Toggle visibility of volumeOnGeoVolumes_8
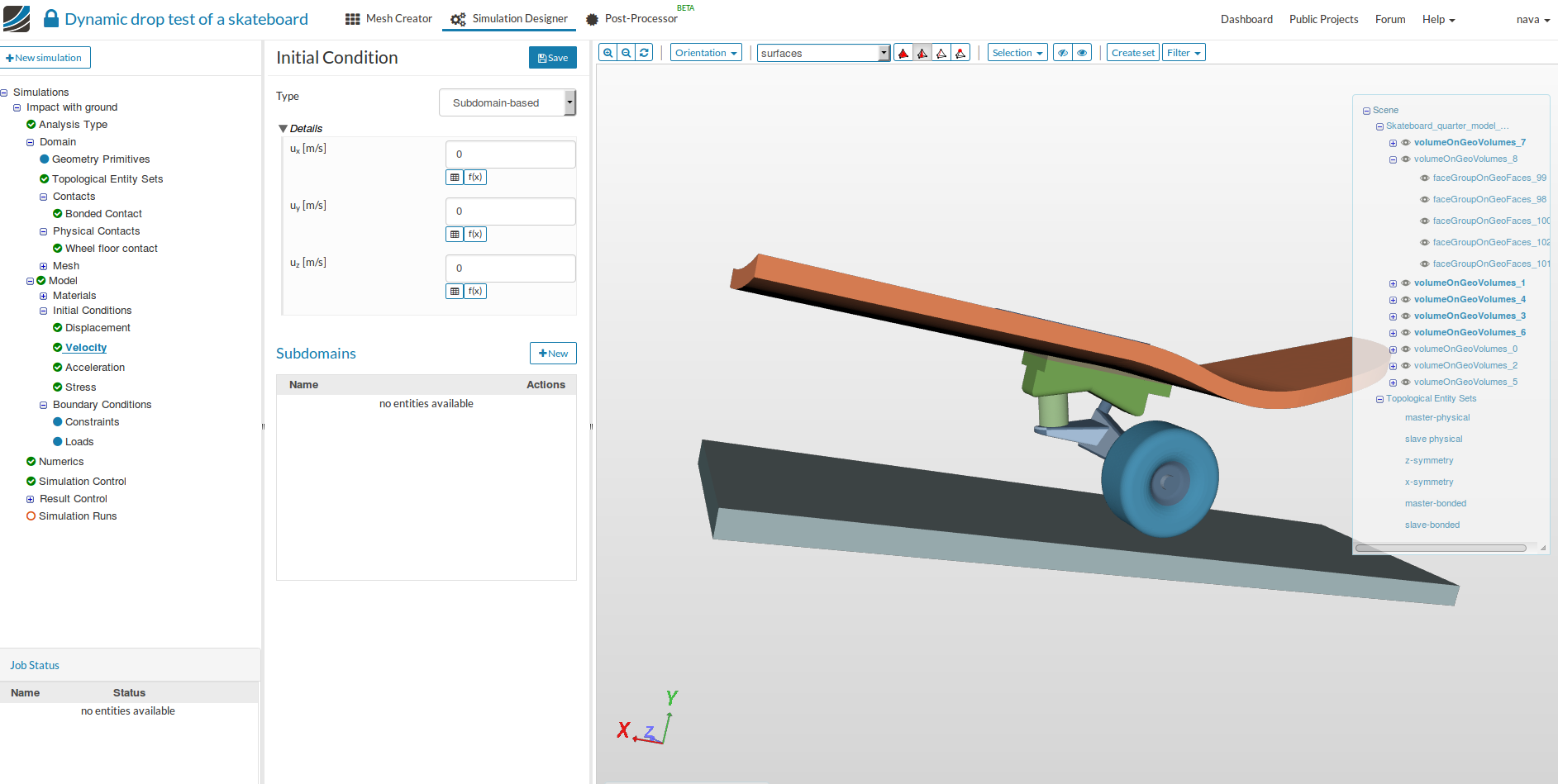The height and width of the screenshot is (784, 1558). (x=1405, y=159)
